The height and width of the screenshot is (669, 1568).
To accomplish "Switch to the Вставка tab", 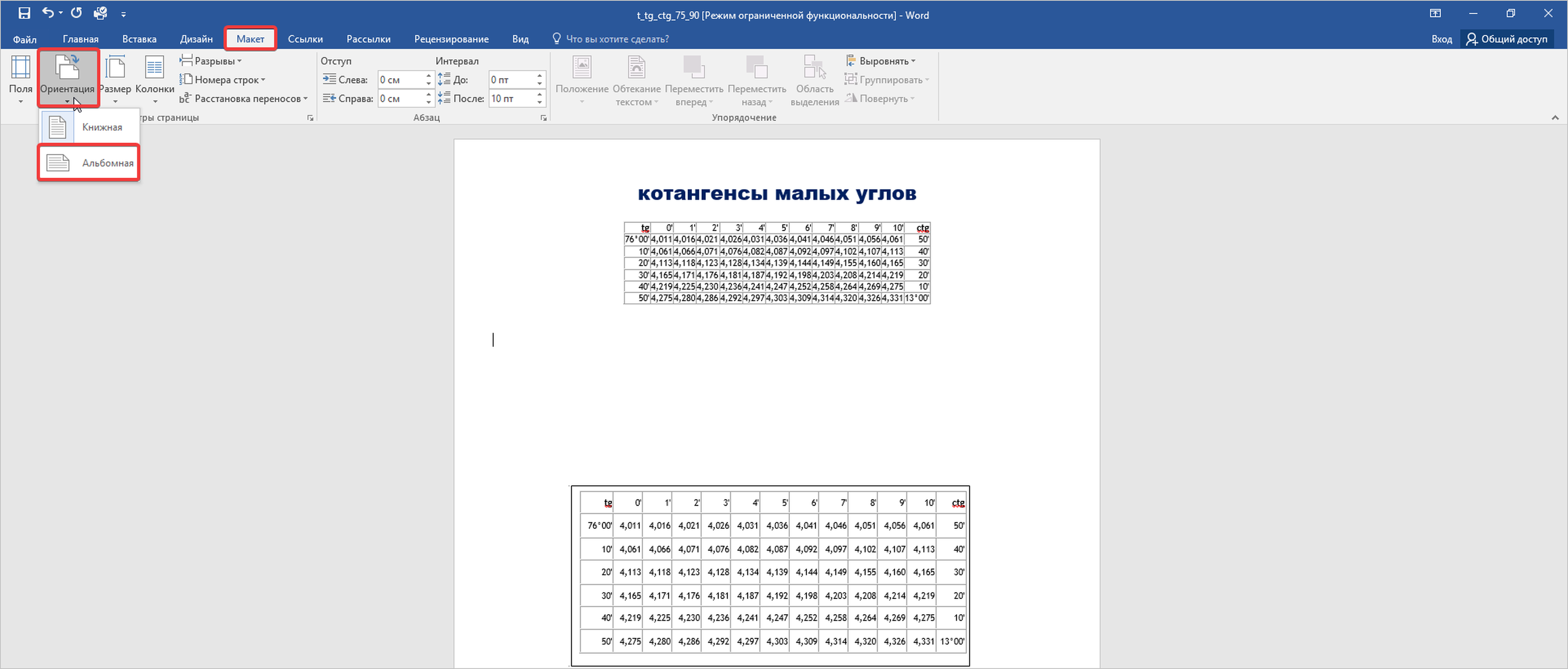I will point(139,39).
